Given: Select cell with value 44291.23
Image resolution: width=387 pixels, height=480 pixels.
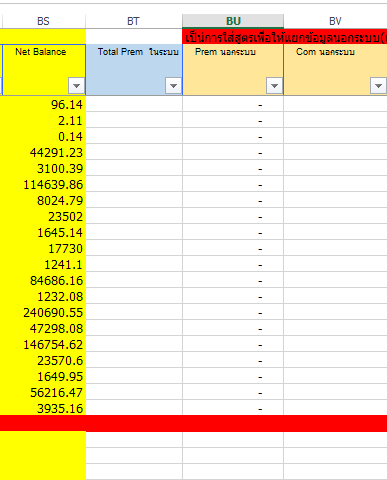Looking at the screenshot, I should coord(44,153).
